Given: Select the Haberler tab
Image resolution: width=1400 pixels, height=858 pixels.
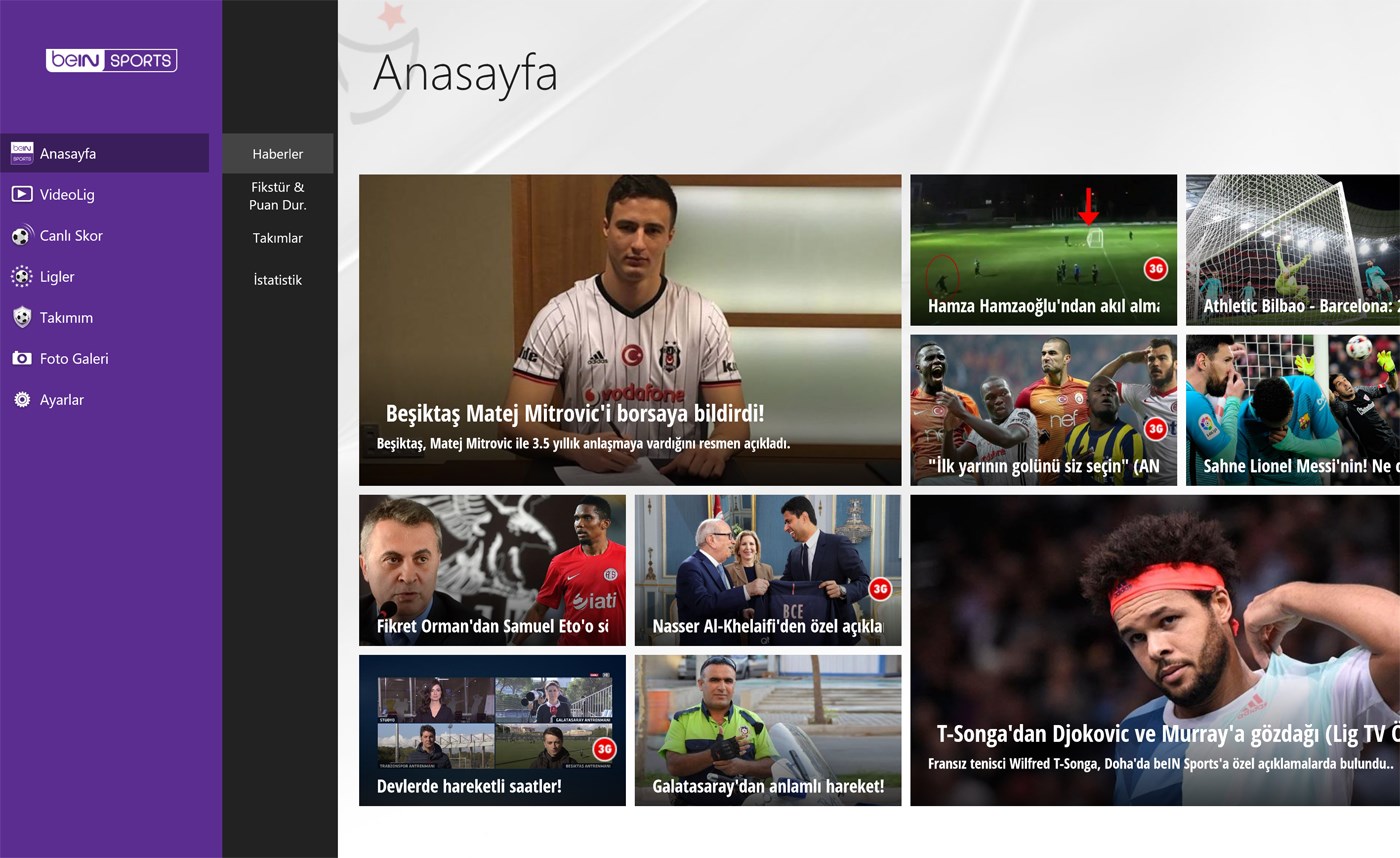Looking at the screenshot, I should pos(278,154).
